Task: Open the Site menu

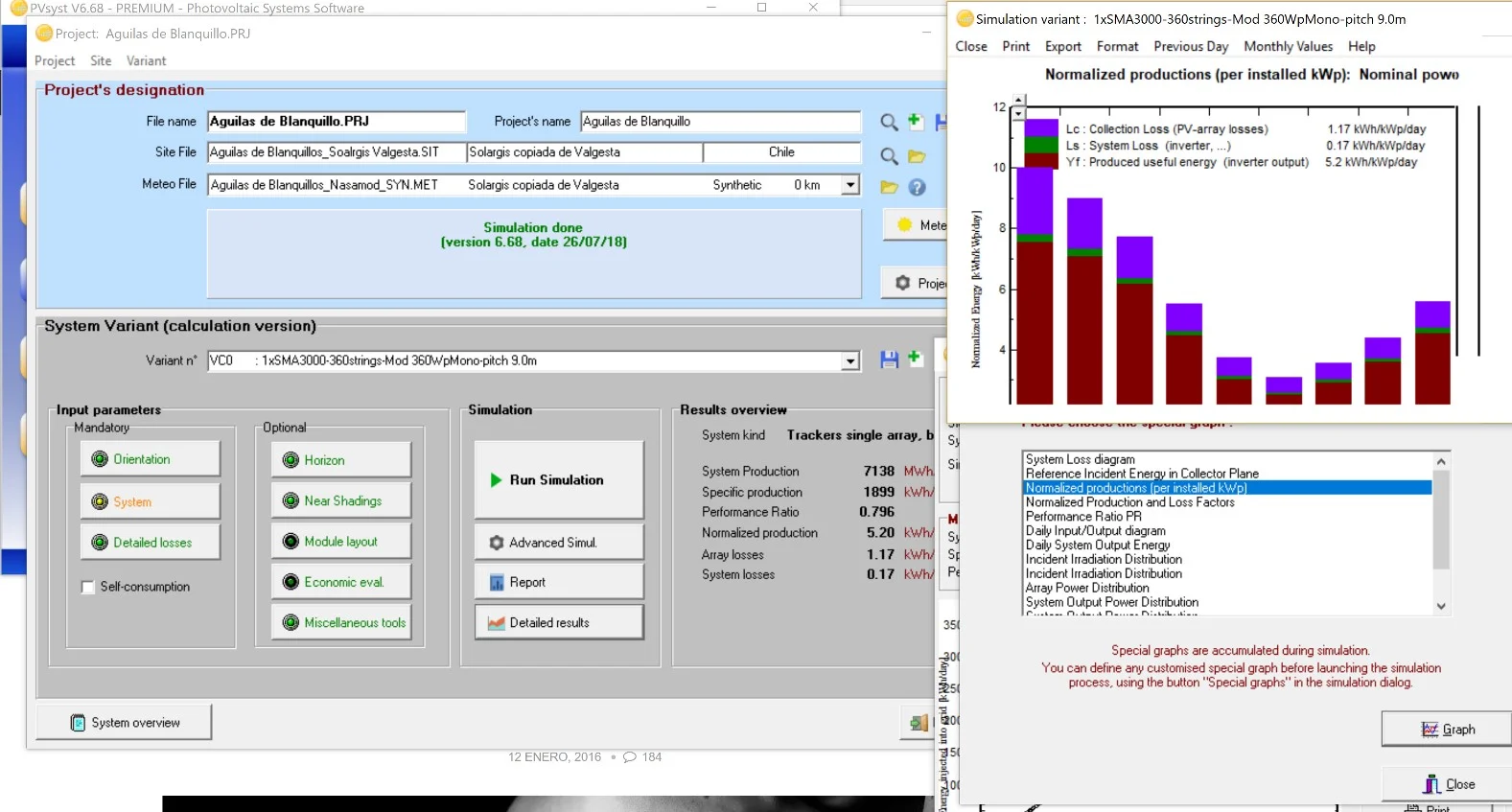Action: pyautogui.click(x=101, y=60)
